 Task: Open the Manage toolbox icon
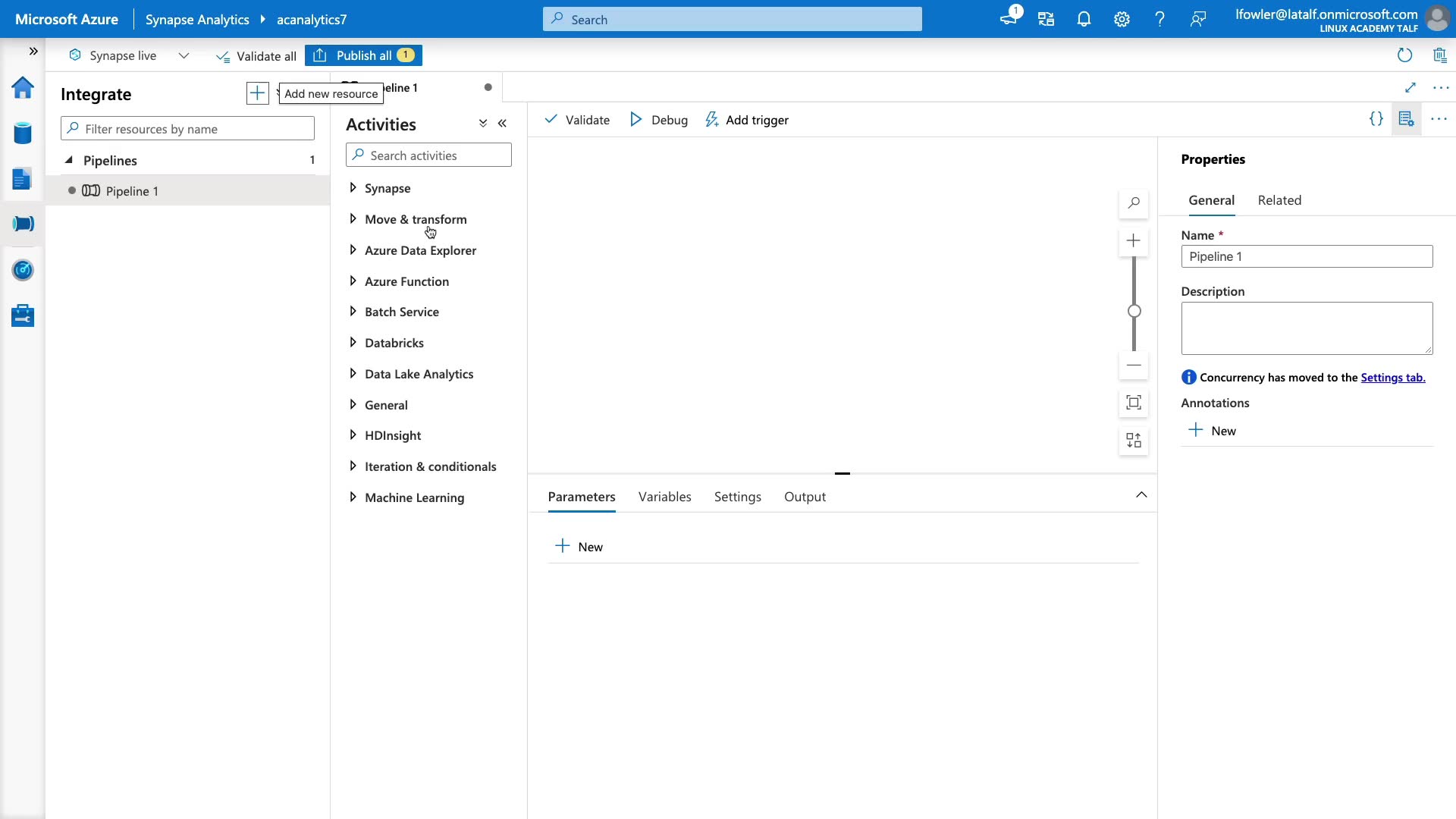pyautogui.click(x=23, y=315)
